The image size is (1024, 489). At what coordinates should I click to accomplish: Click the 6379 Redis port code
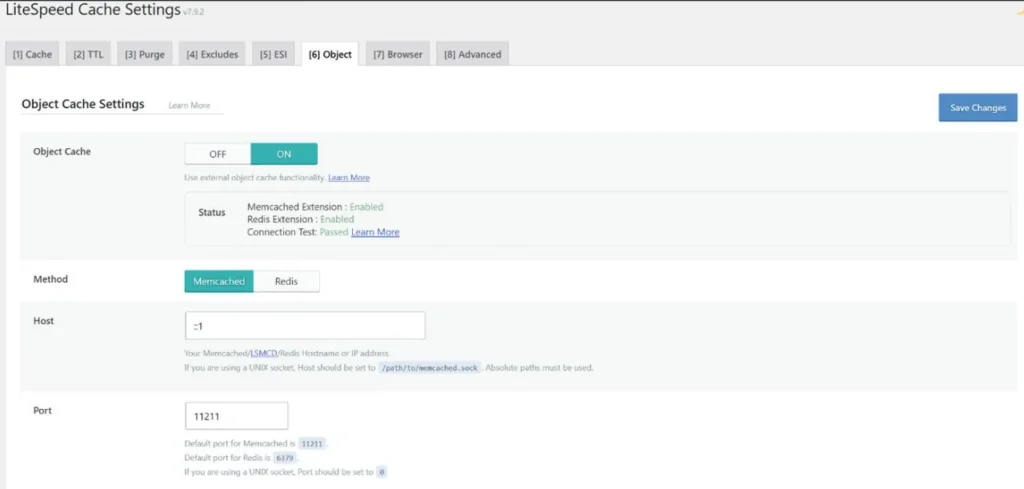(x=283, y=458)
